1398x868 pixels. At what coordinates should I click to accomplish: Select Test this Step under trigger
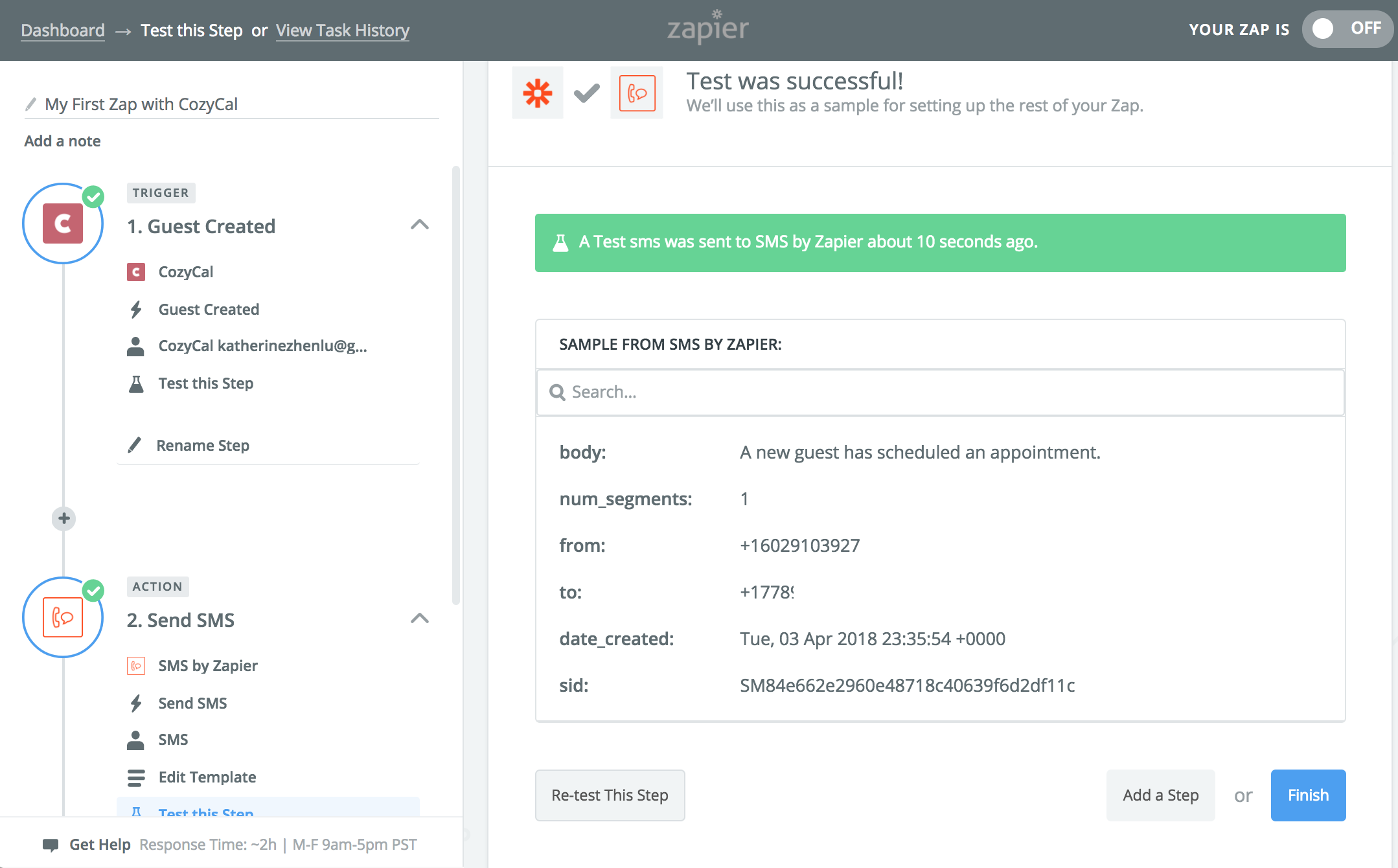pyautogui.click(x=205, y=383)
